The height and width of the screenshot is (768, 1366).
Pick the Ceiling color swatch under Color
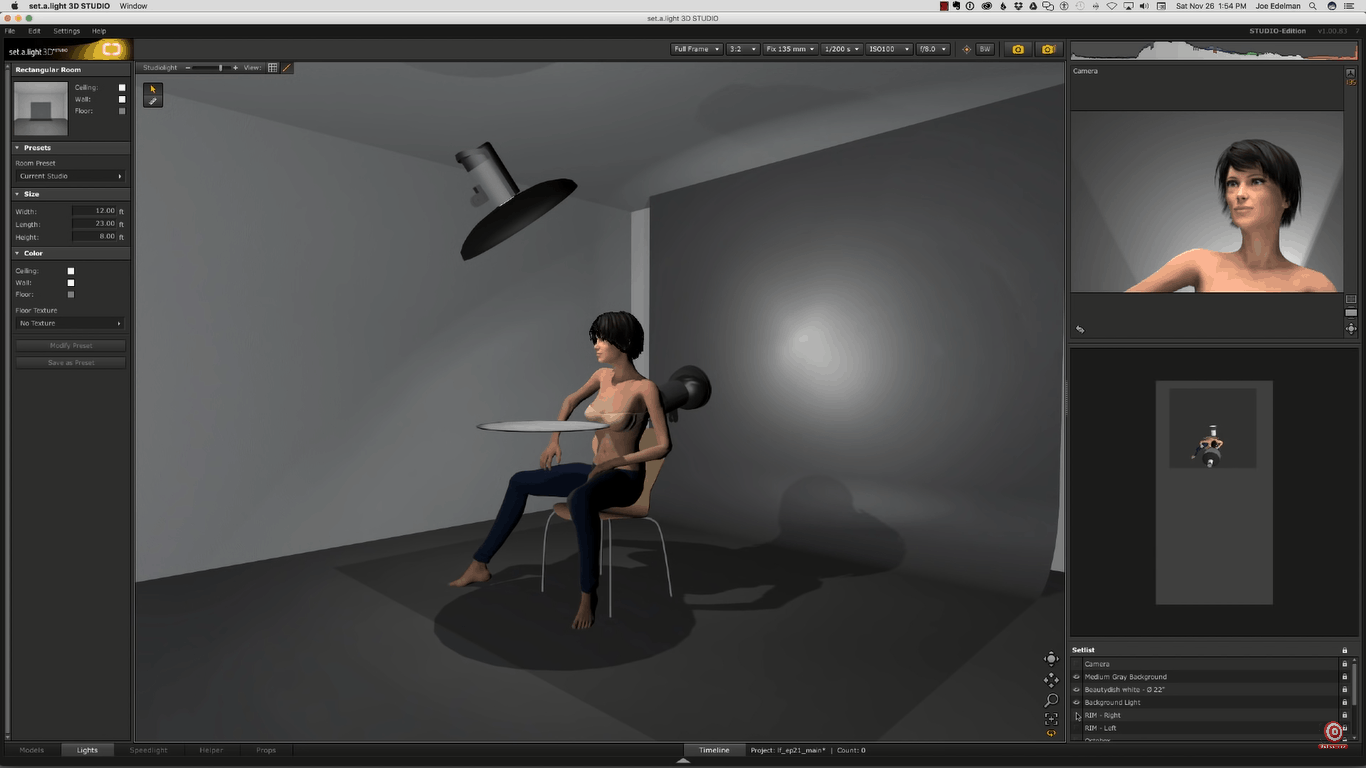[71, 271]
